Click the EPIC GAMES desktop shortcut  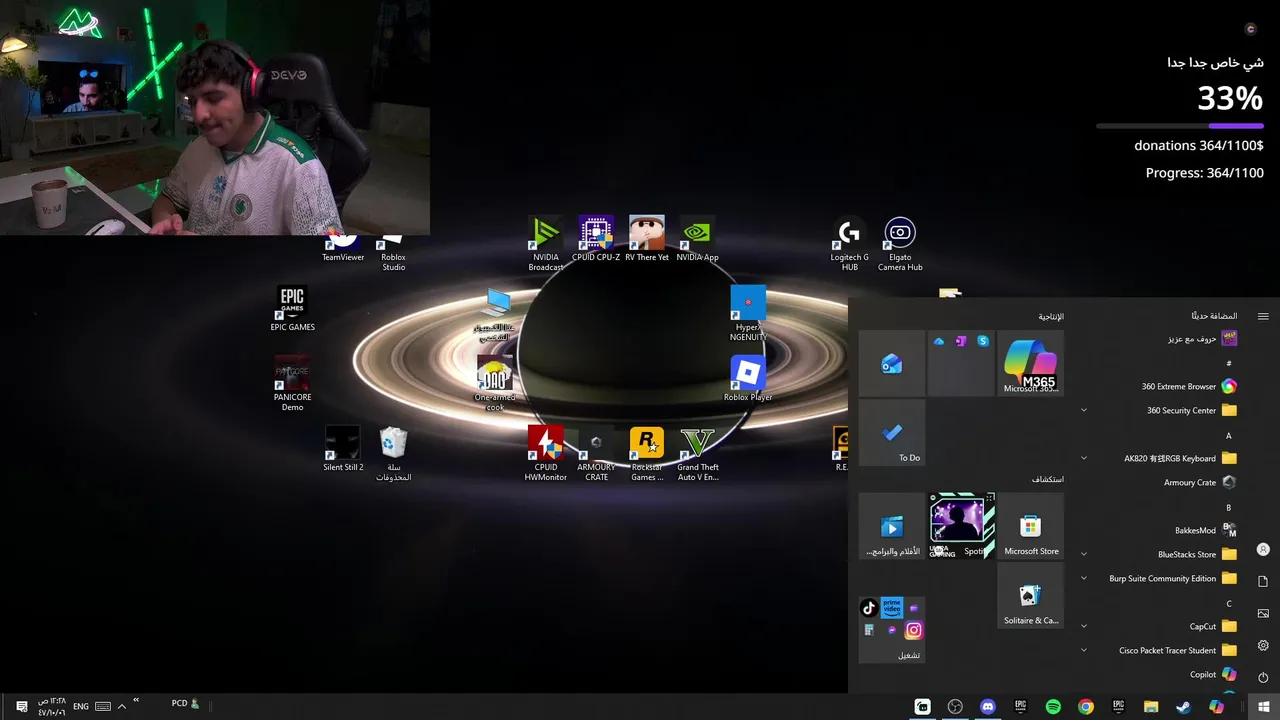point(292,308)
